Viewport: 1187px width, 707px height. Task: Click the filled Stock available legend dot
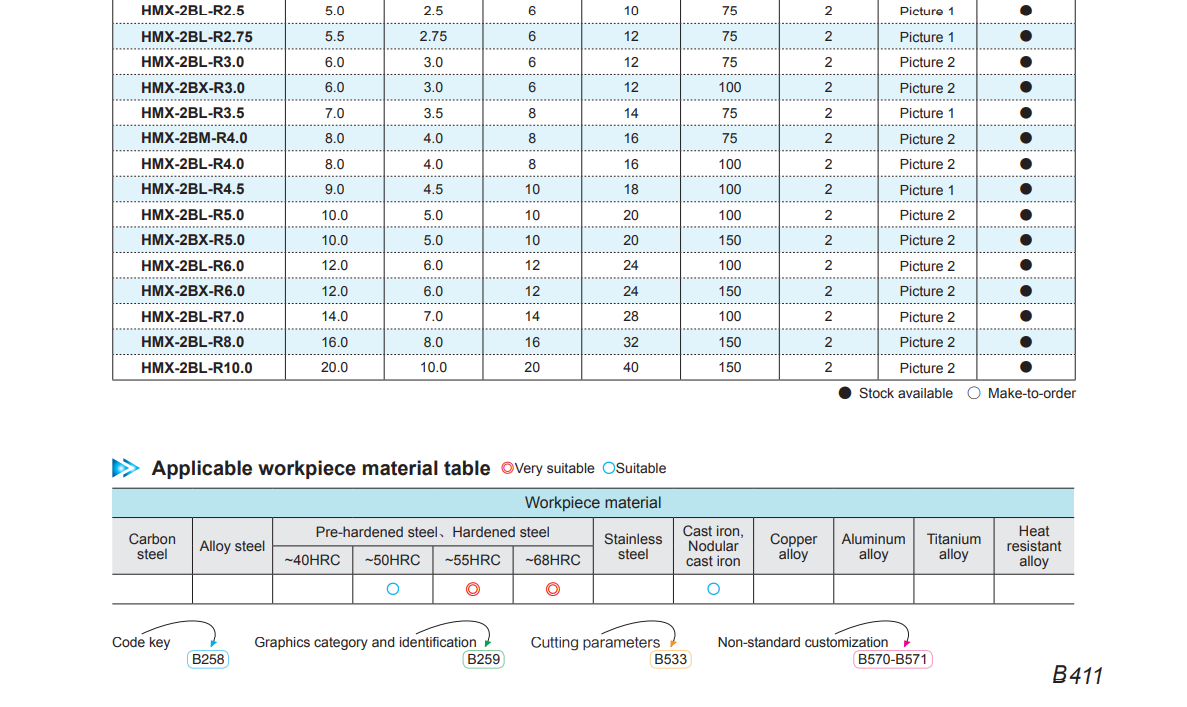[845, 393]
